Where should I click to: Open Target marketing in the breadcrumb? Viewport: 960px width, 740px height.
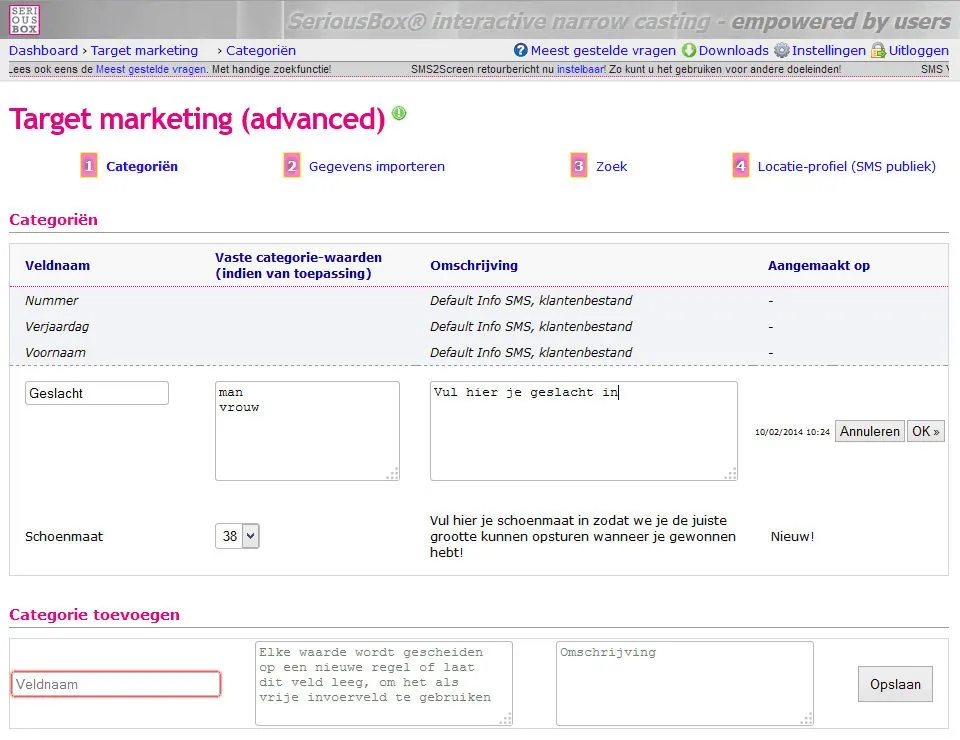coord(144,50)
